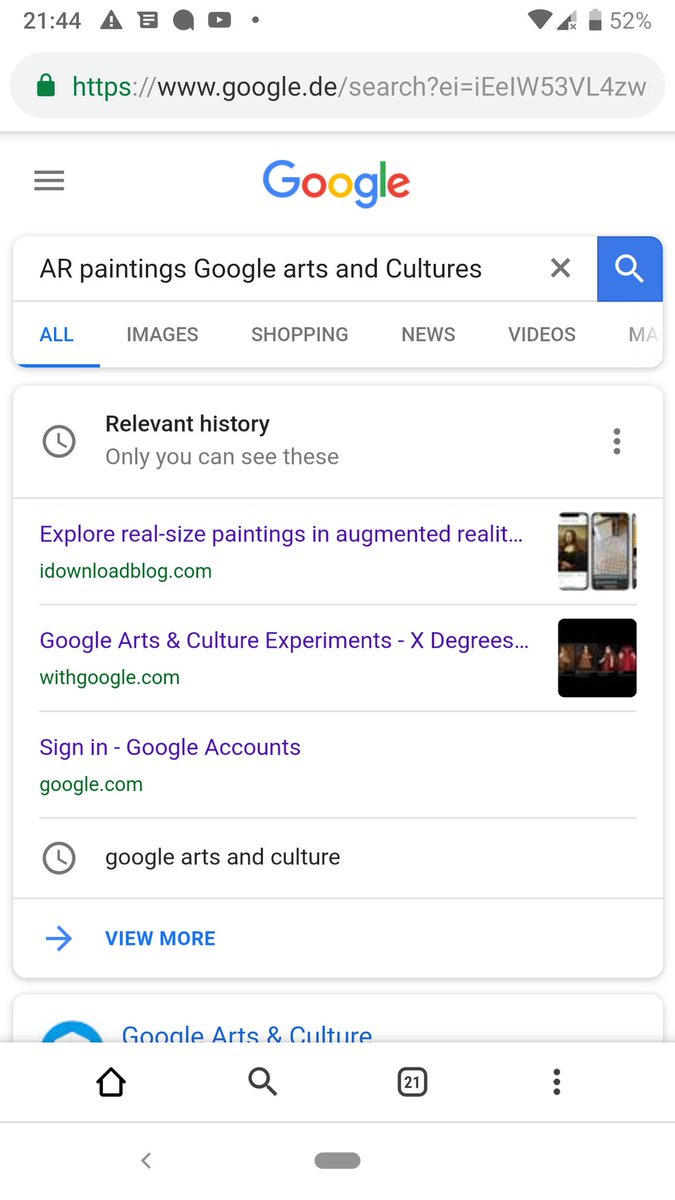Screen dimensions: 675x1200
Task: Switch to the Shopping tab
Action: 299,335
